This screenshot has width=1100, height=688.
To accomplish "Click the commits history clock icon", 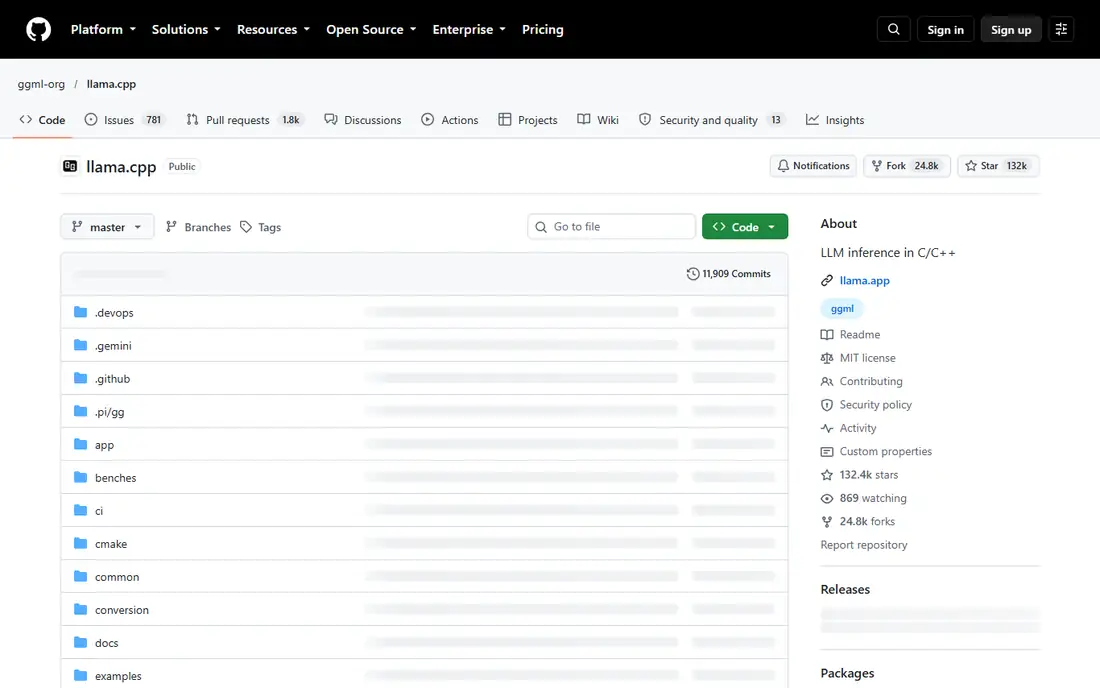I will (692, 274).
